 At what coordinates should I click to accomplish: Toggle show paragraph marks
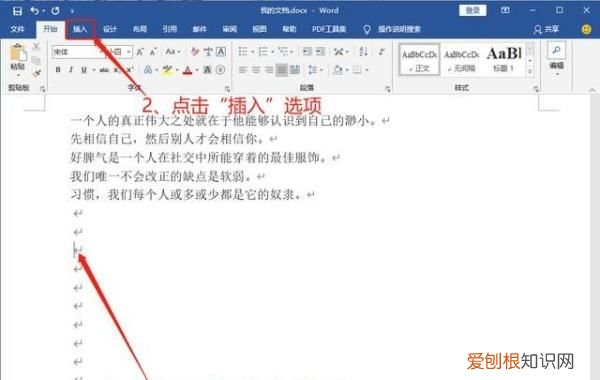tap(382, 51)
